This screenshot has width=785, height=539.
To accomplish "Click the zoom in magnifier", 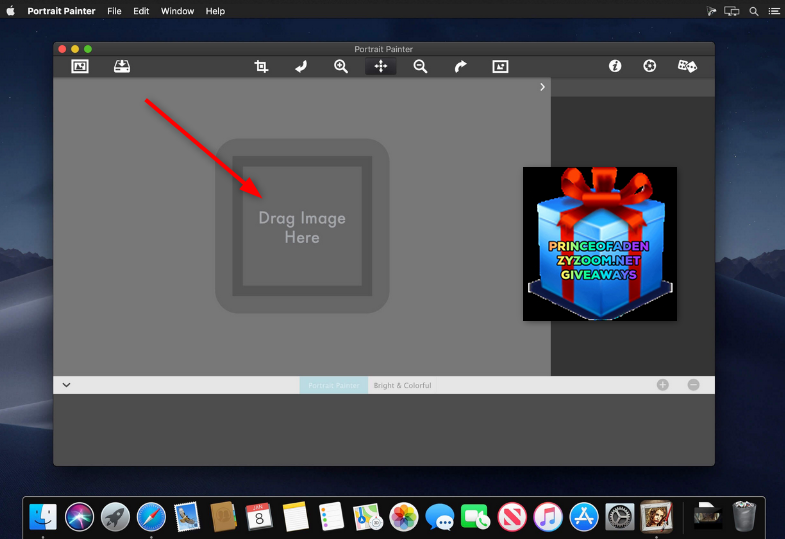I will tap(341, 66).
